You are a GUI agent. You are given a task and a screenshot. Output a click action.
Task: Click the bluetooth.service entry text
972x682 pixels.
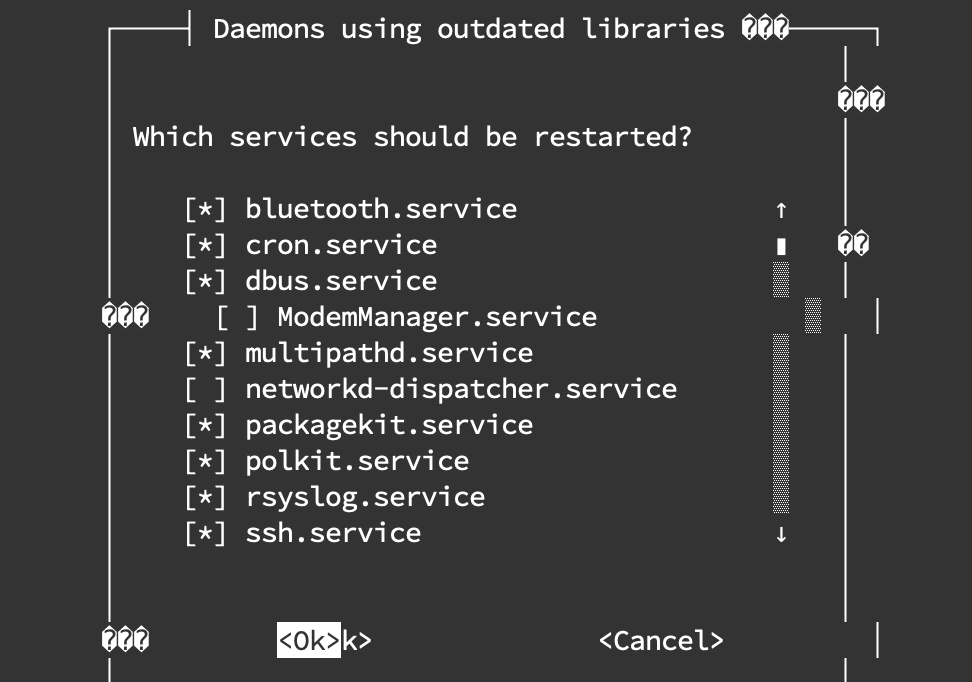point(381,210)
